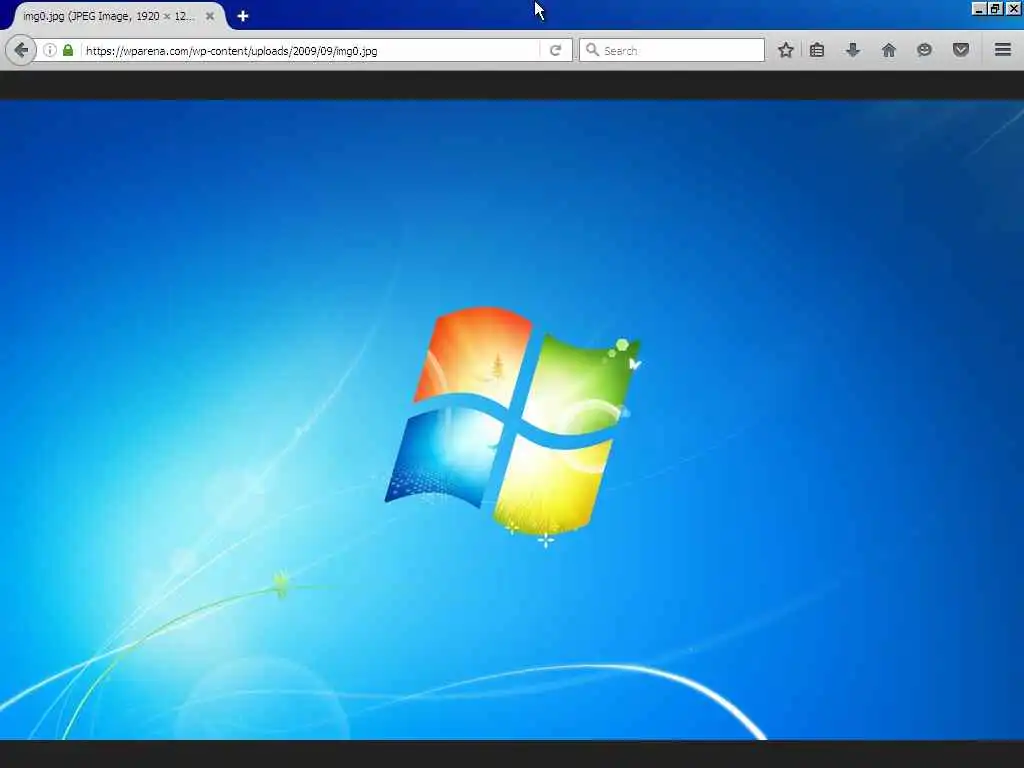Viewport: 1024px width, 768px height.
Task: Click the Windows 7 wallpaper image
Action: click(x=512, y=420)
